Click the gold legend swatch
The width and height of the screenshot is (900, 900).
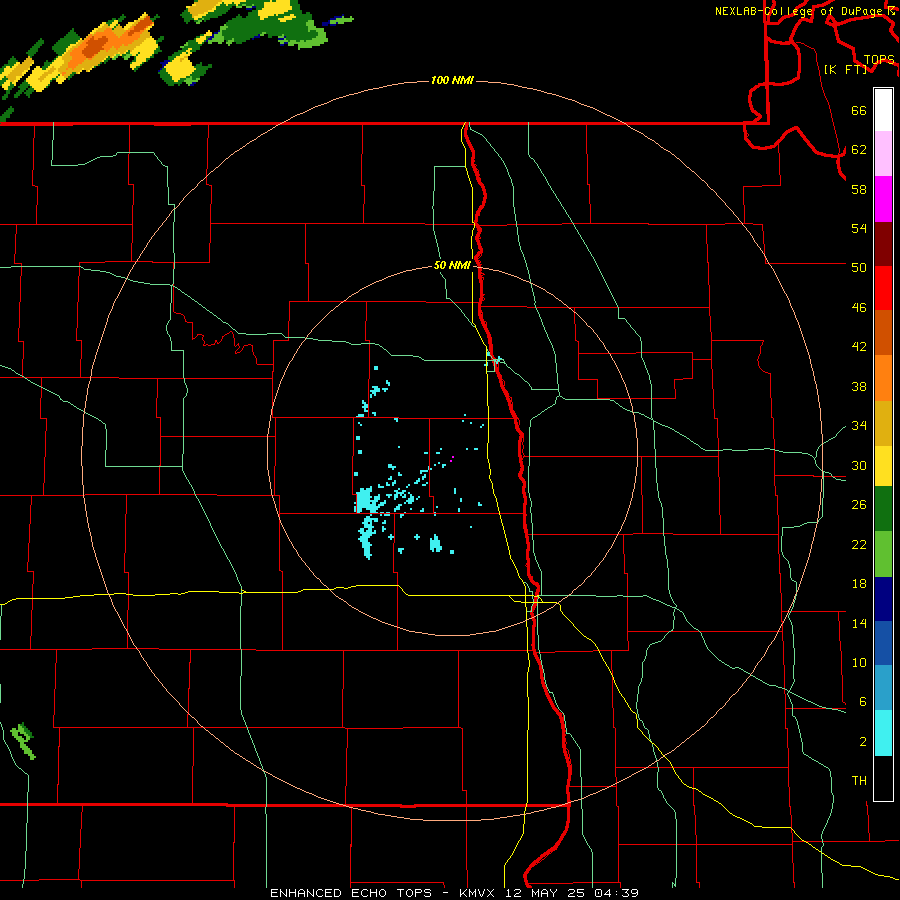[x=883, y=423]
